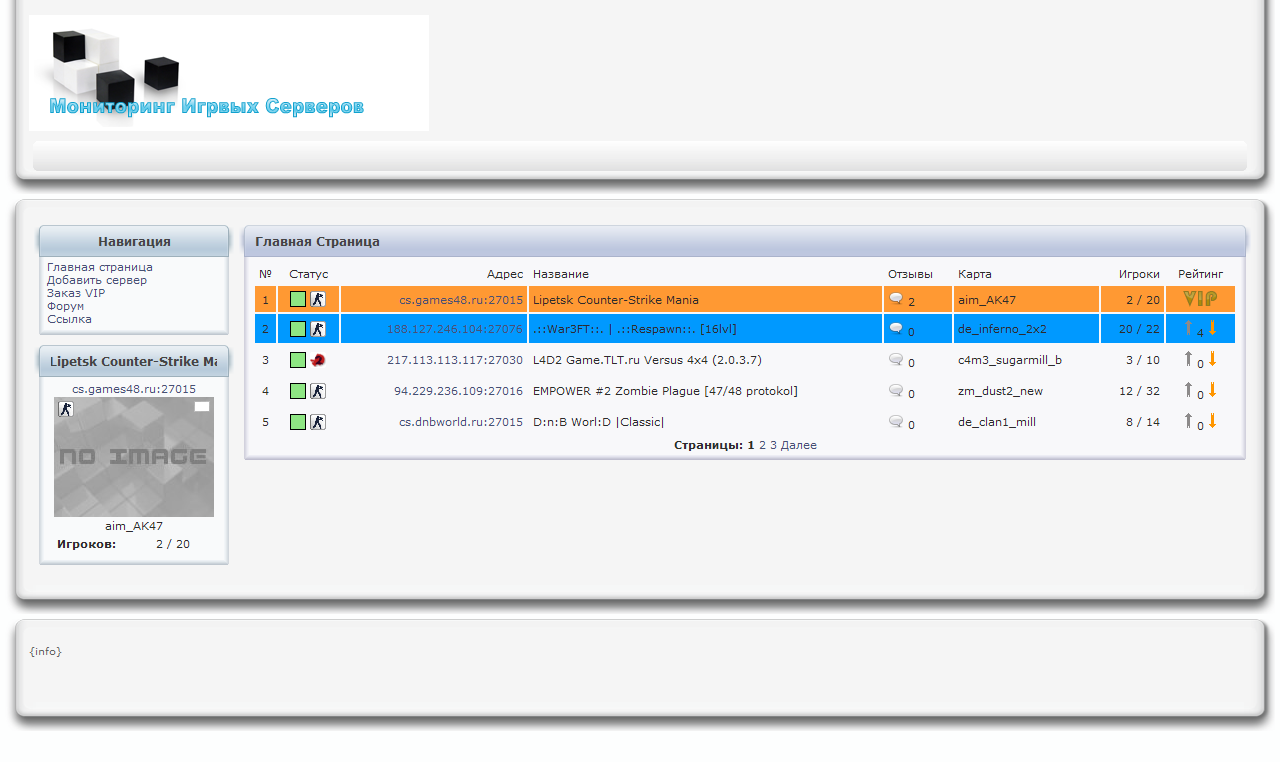Screen dimensions: 1280x762
Task: Click the site logo banner
Action: (229, 73)
